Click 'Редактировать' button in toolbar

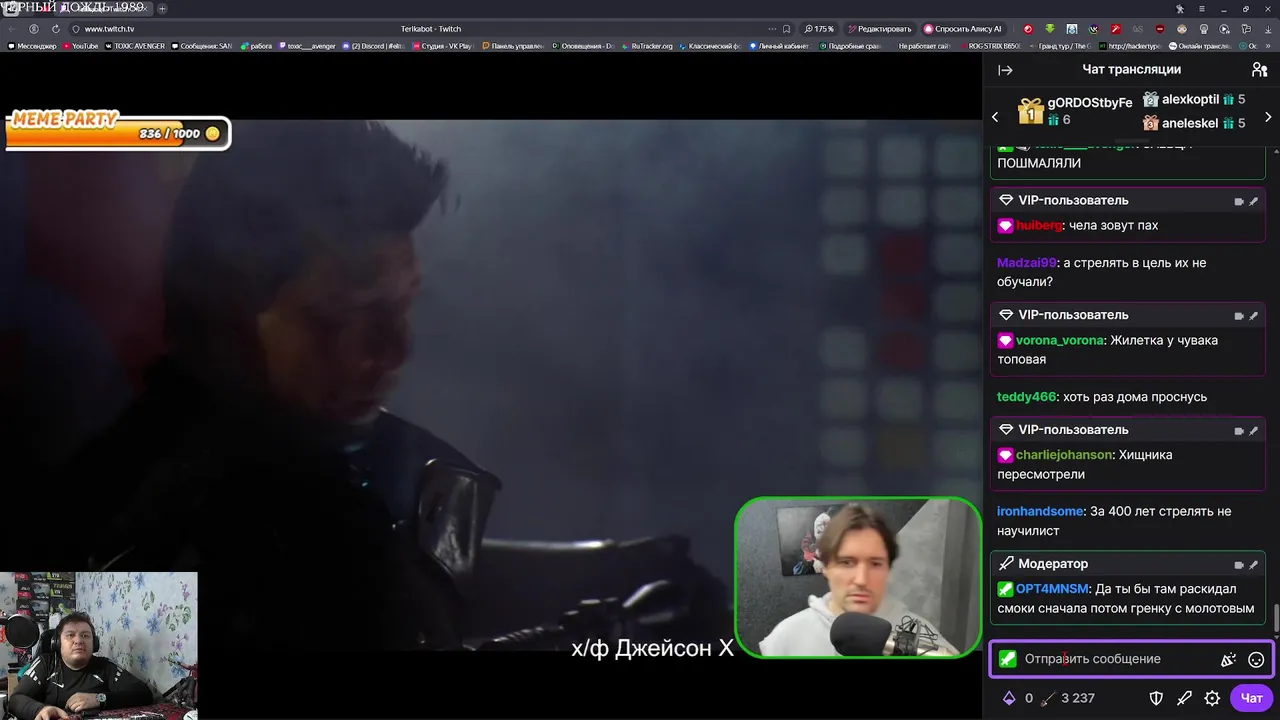[x=880, y=29]
